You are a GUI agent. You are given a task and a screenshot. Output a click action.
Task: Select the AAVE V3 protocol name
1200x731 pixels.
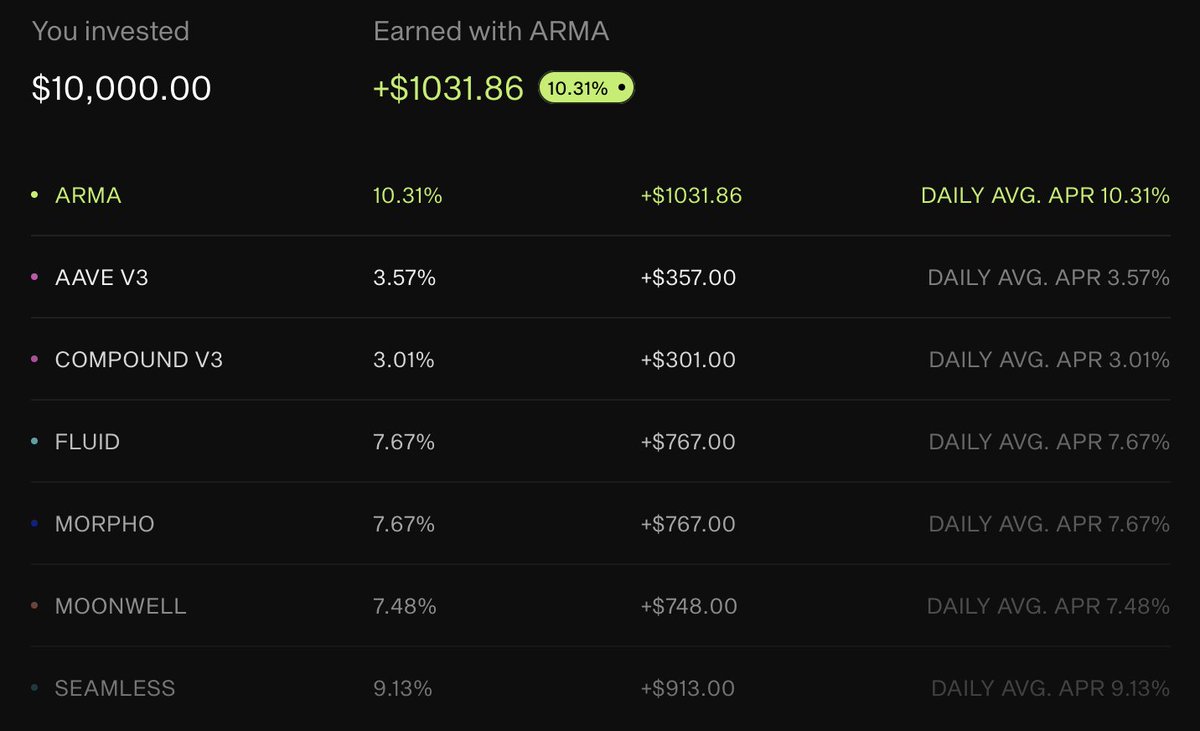tap(101, 278)
